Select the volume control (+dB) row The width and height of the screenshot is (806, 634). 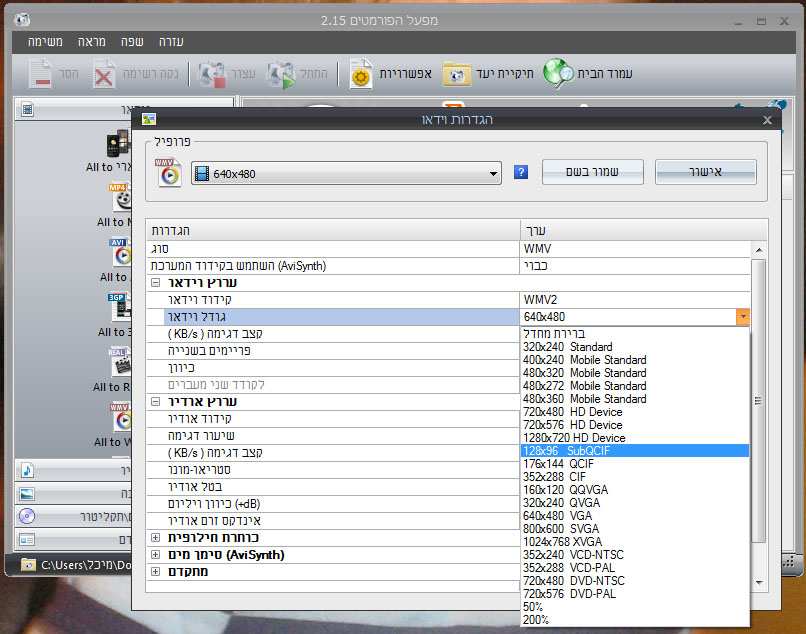pyautogui.click(x=333, y=503)
